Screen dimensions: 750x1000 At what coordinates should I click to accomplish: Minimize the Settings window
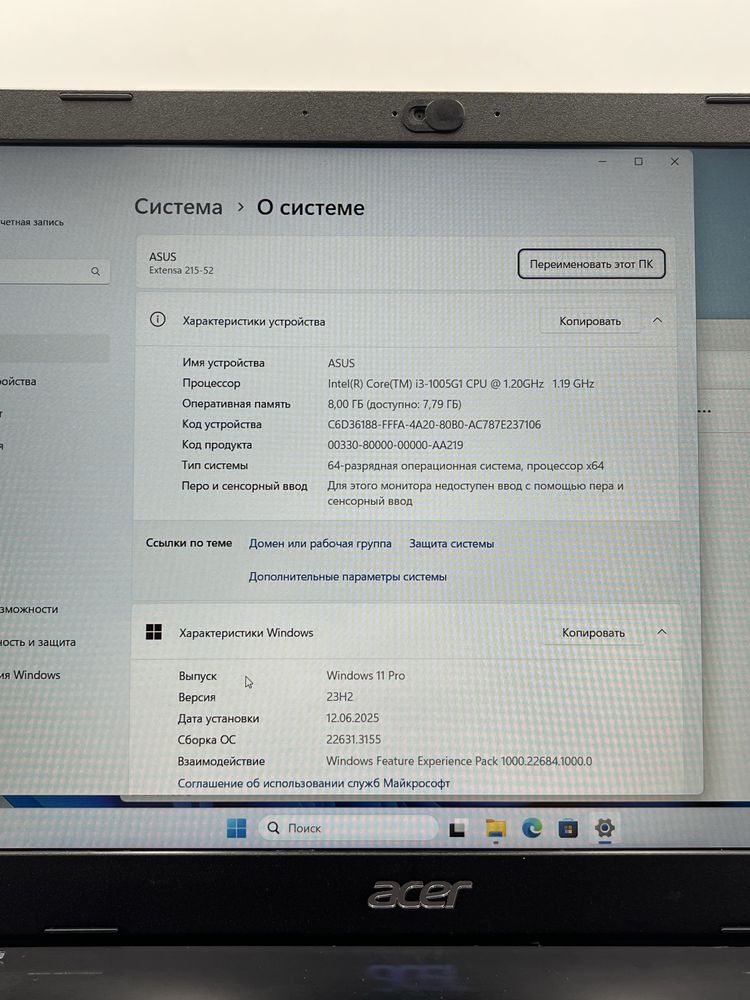pyautogui.click(x=602, y=162)
